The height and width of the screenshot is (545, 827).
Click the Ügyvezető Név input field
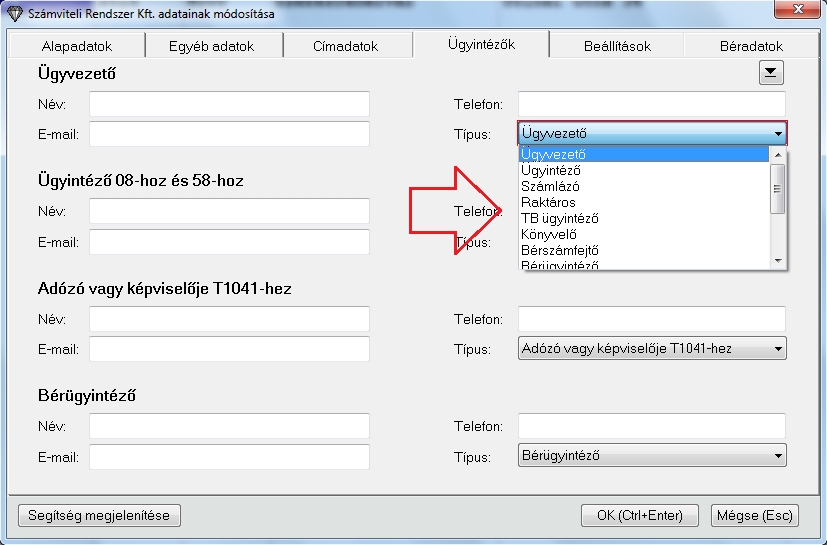coord(229,104)
